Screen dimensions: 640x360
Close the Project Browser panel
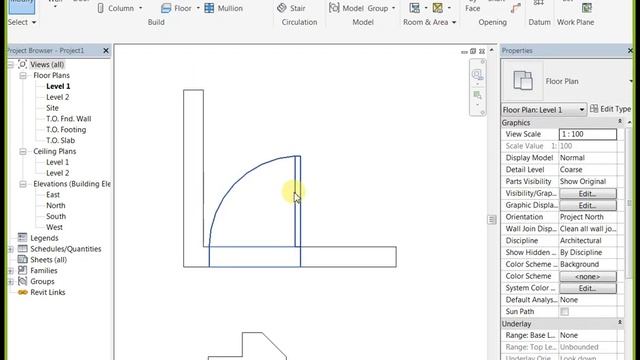[x=106, y=51]
